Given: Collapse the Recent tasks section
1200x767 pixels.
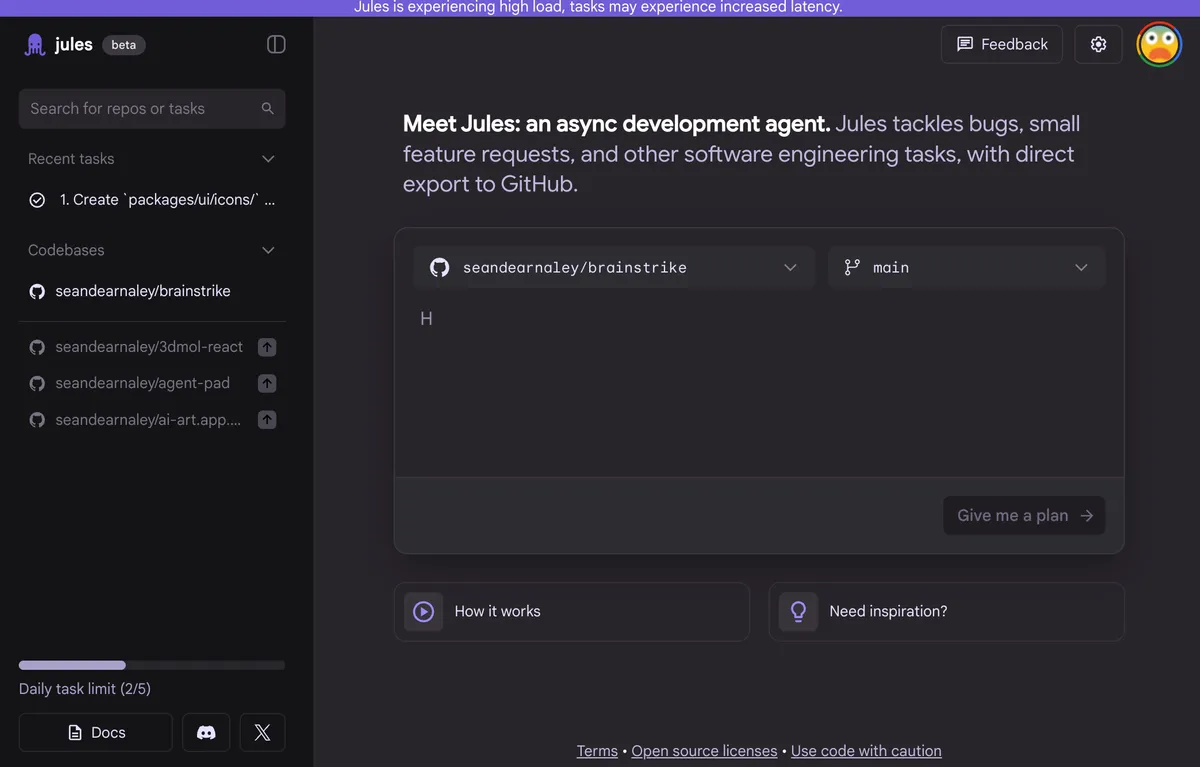Looking at the screenshot, I should coord(267,159).
